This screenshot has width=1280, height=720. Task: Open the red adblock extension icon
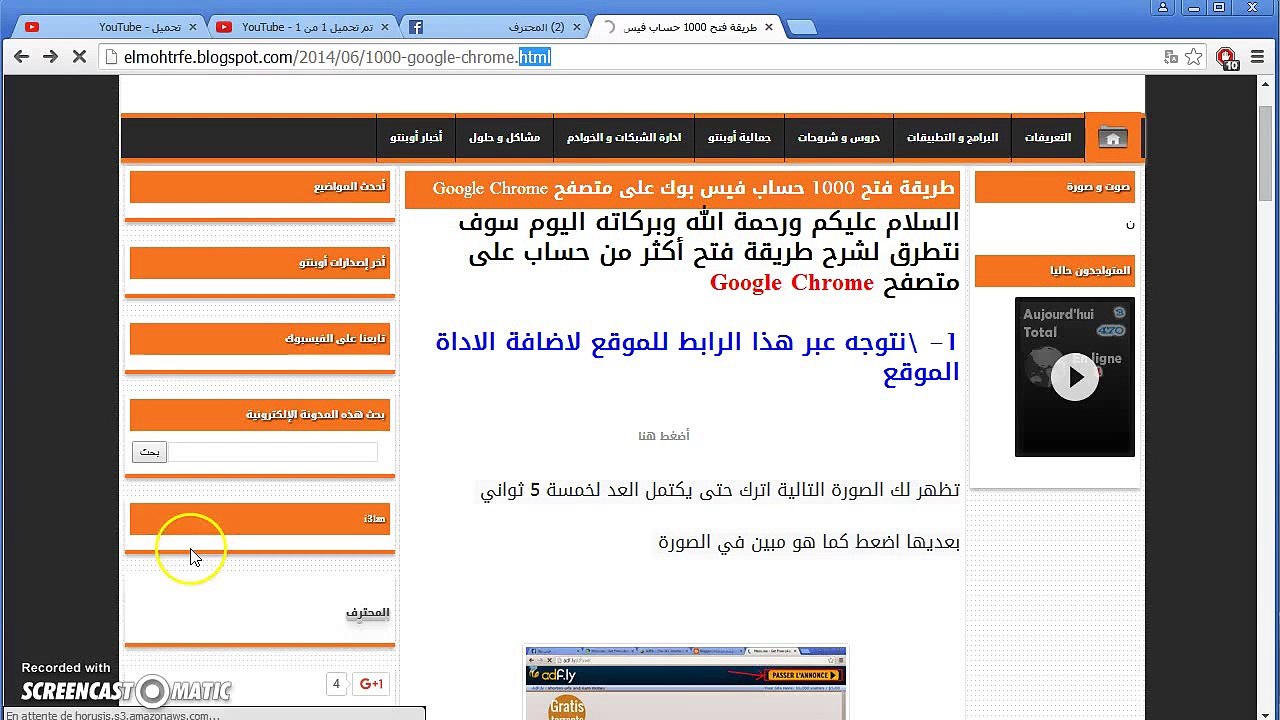(x=1227, y=58)
